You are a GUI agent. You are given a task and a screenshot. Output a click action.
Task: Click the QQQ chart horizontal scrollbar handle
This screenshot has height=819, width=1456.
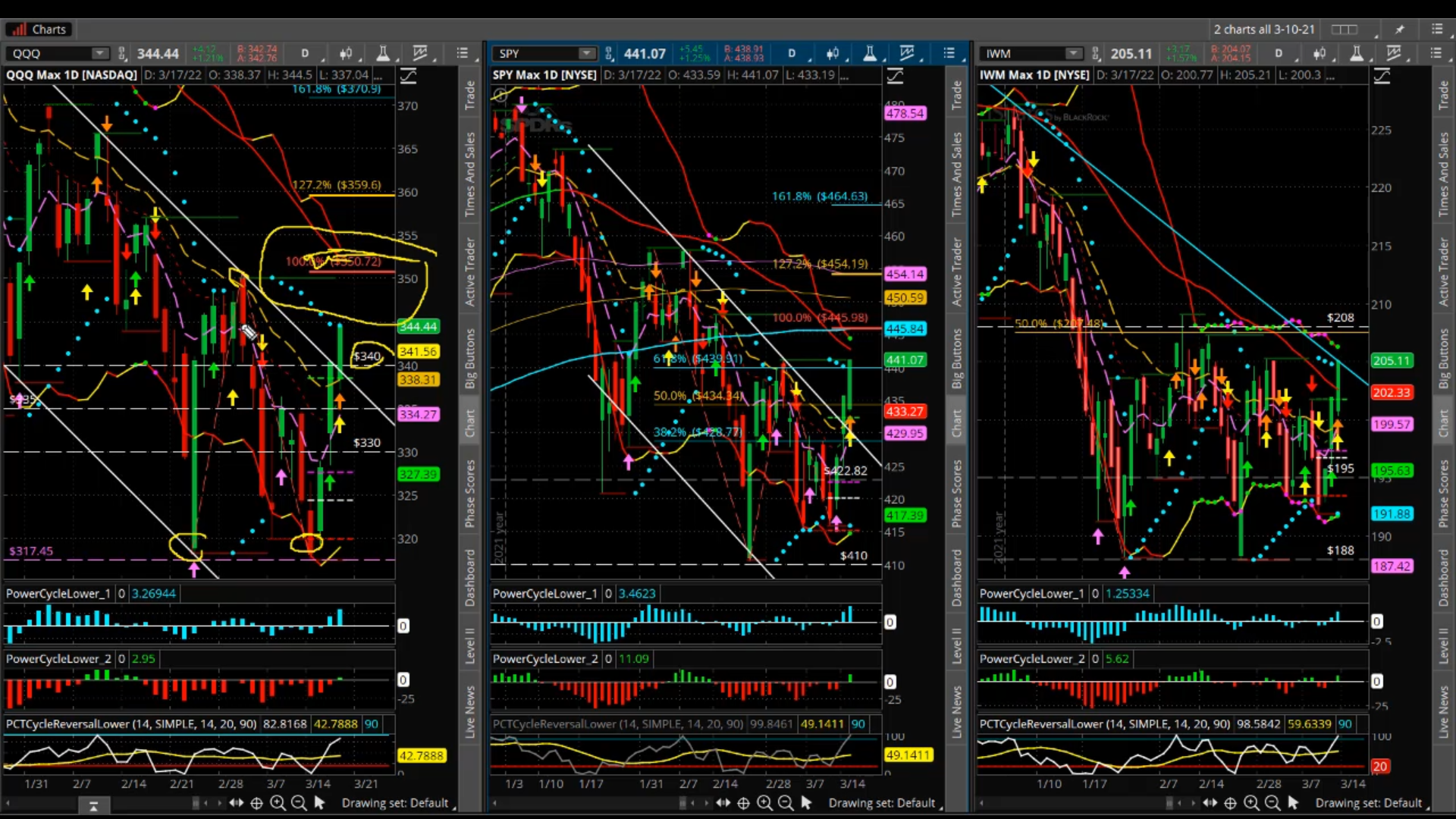[x=196, y=803]
